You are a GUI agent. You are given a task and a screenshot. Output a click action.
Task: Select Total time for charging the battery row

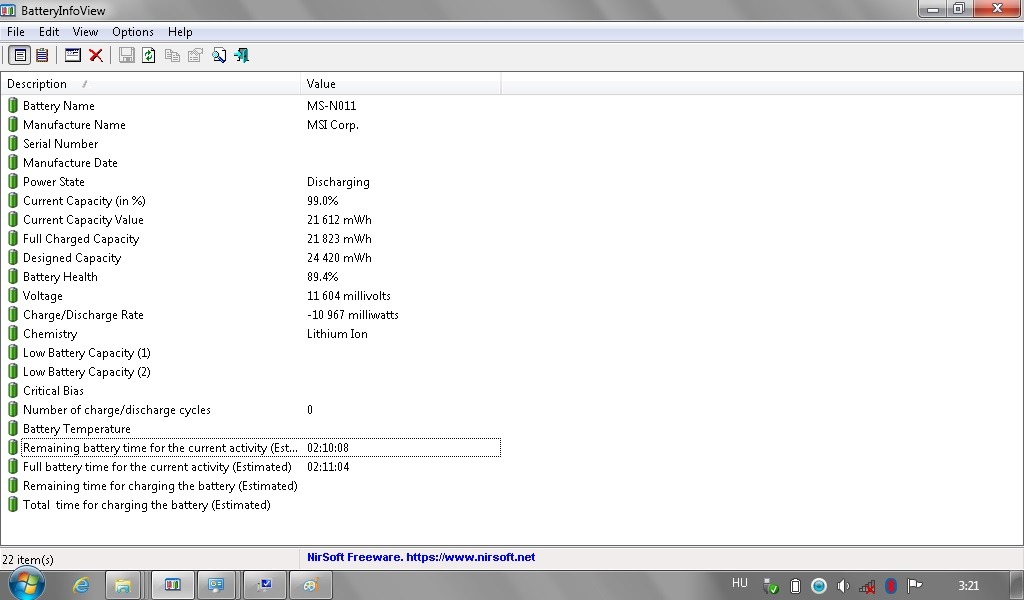(x=251, y=504)
